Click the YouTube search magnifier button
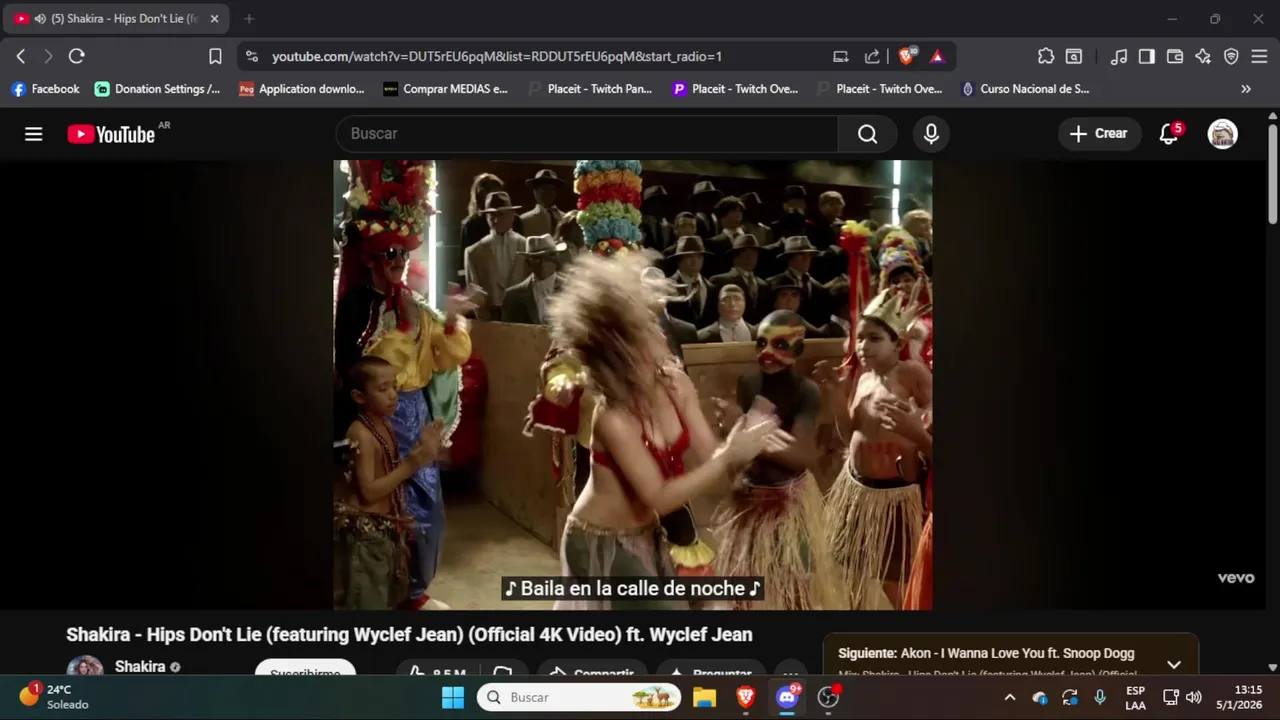 (867, 134)
